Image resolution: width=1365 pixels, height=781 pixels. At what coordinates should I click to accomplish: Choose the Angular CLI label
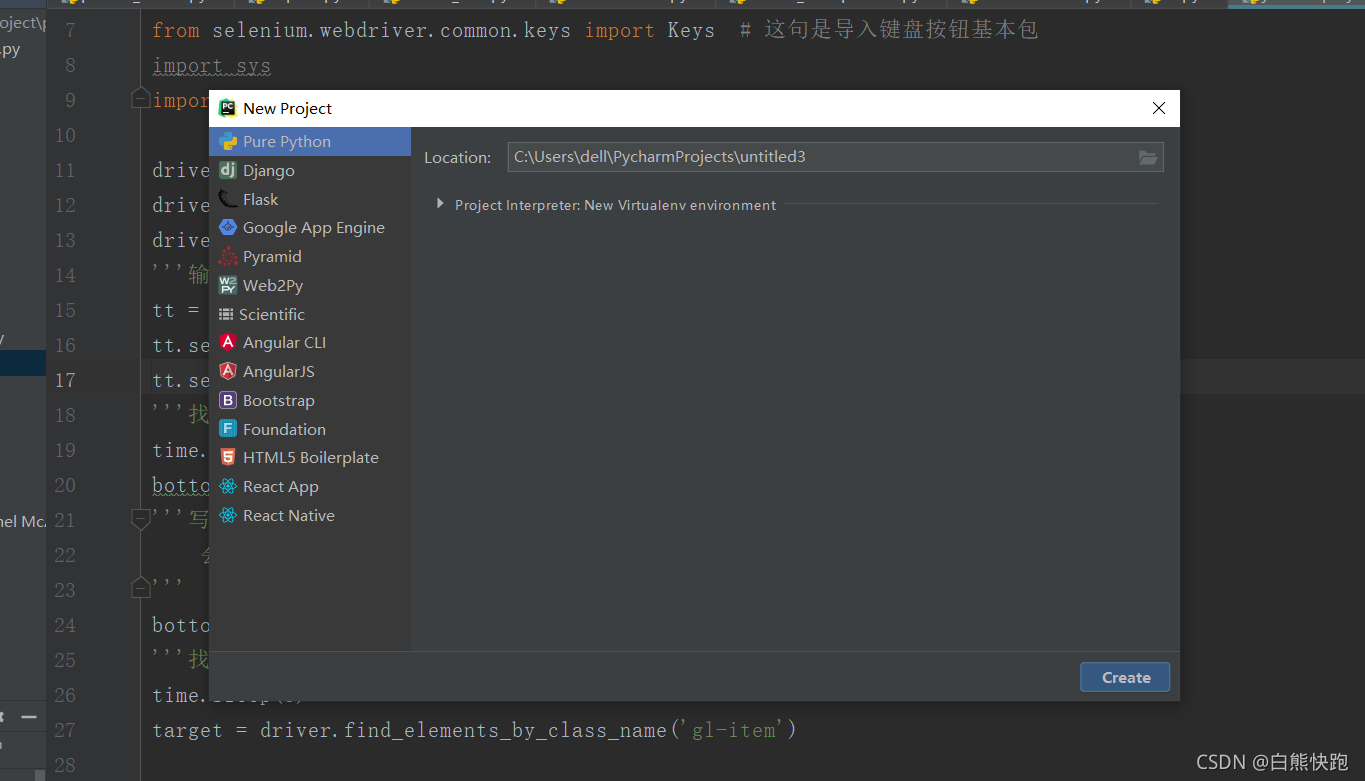click(285, 342)
